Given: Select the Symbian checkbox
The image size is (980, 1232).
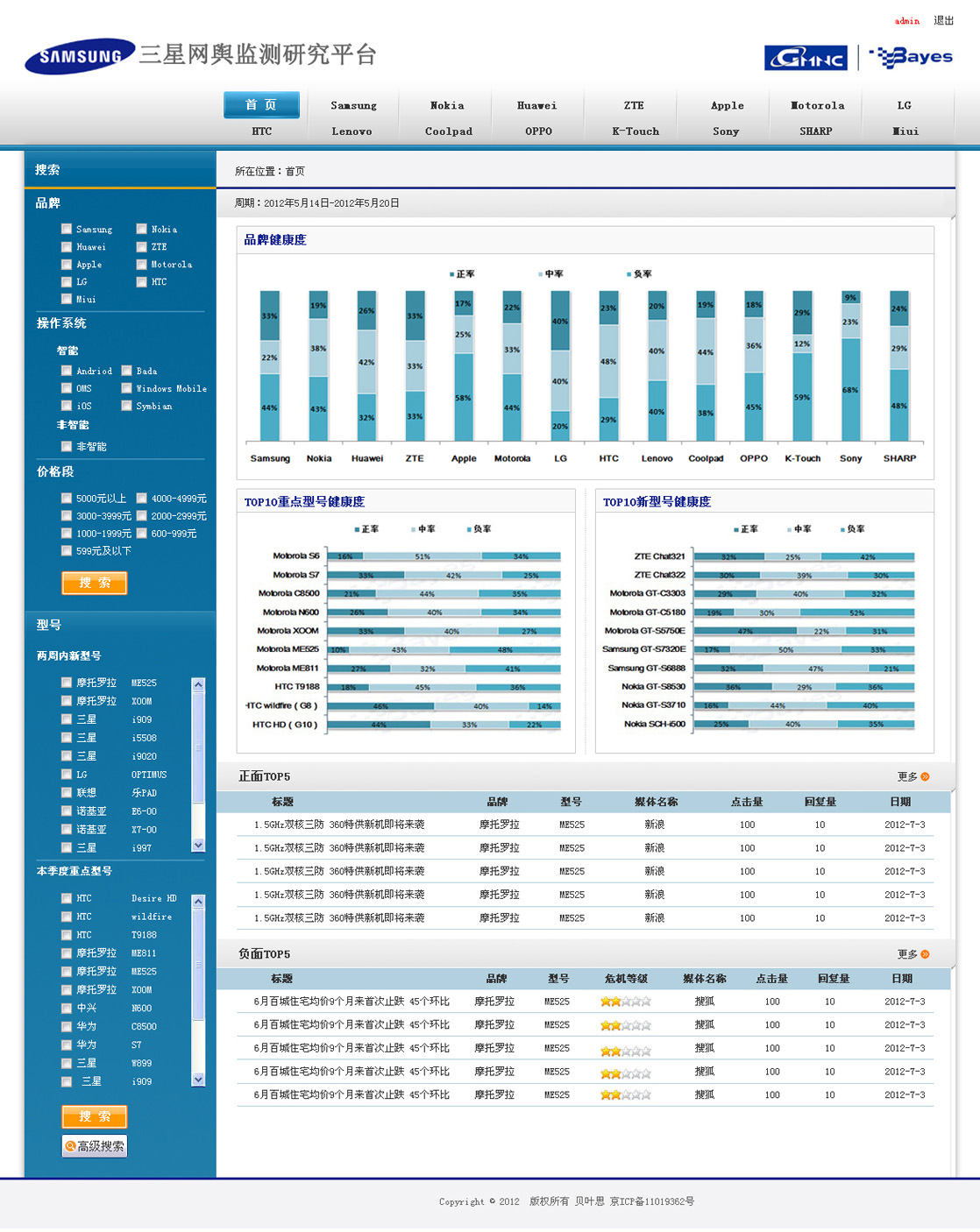Looking at the screenshot, I should (127, 406).
